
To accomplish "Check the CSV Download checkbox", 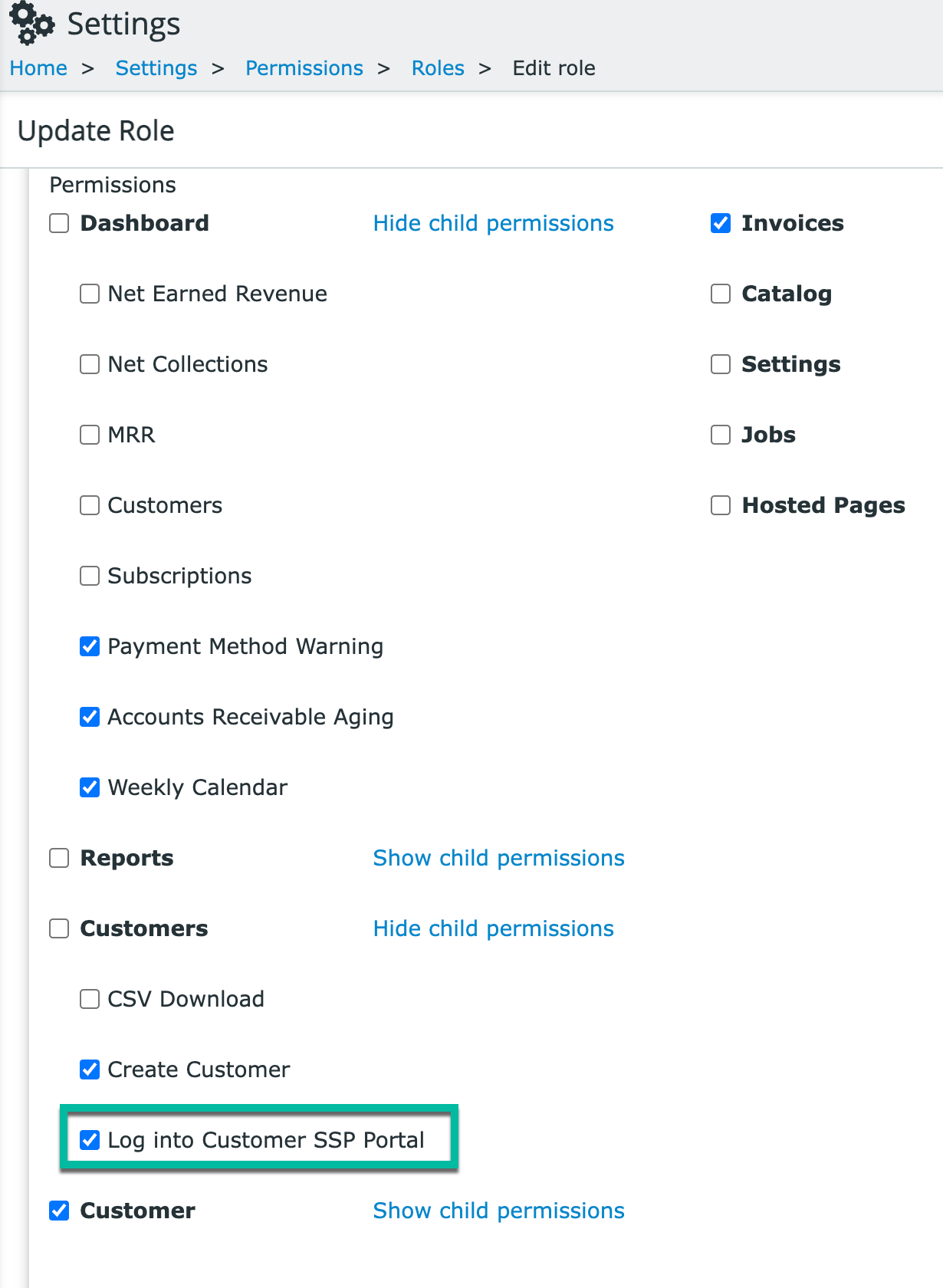I will pyautogui.click(x=90, y=999).
